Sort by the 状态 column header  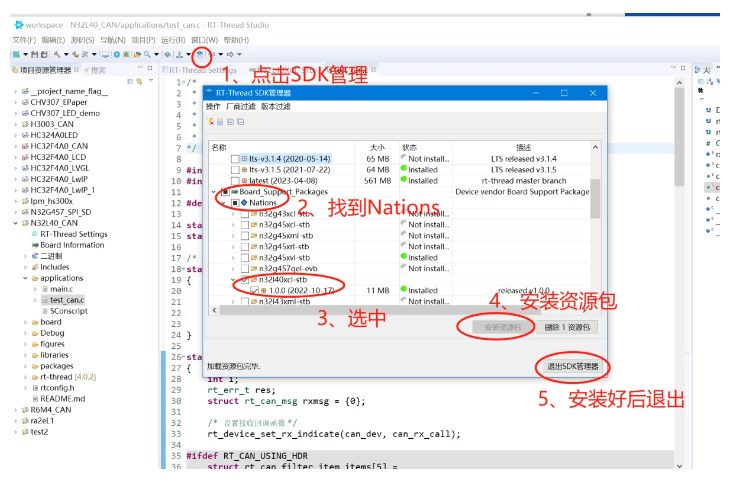426,148
